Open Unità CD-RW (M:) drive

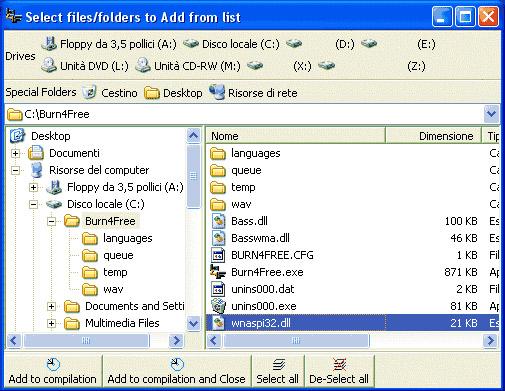point(188,66)
